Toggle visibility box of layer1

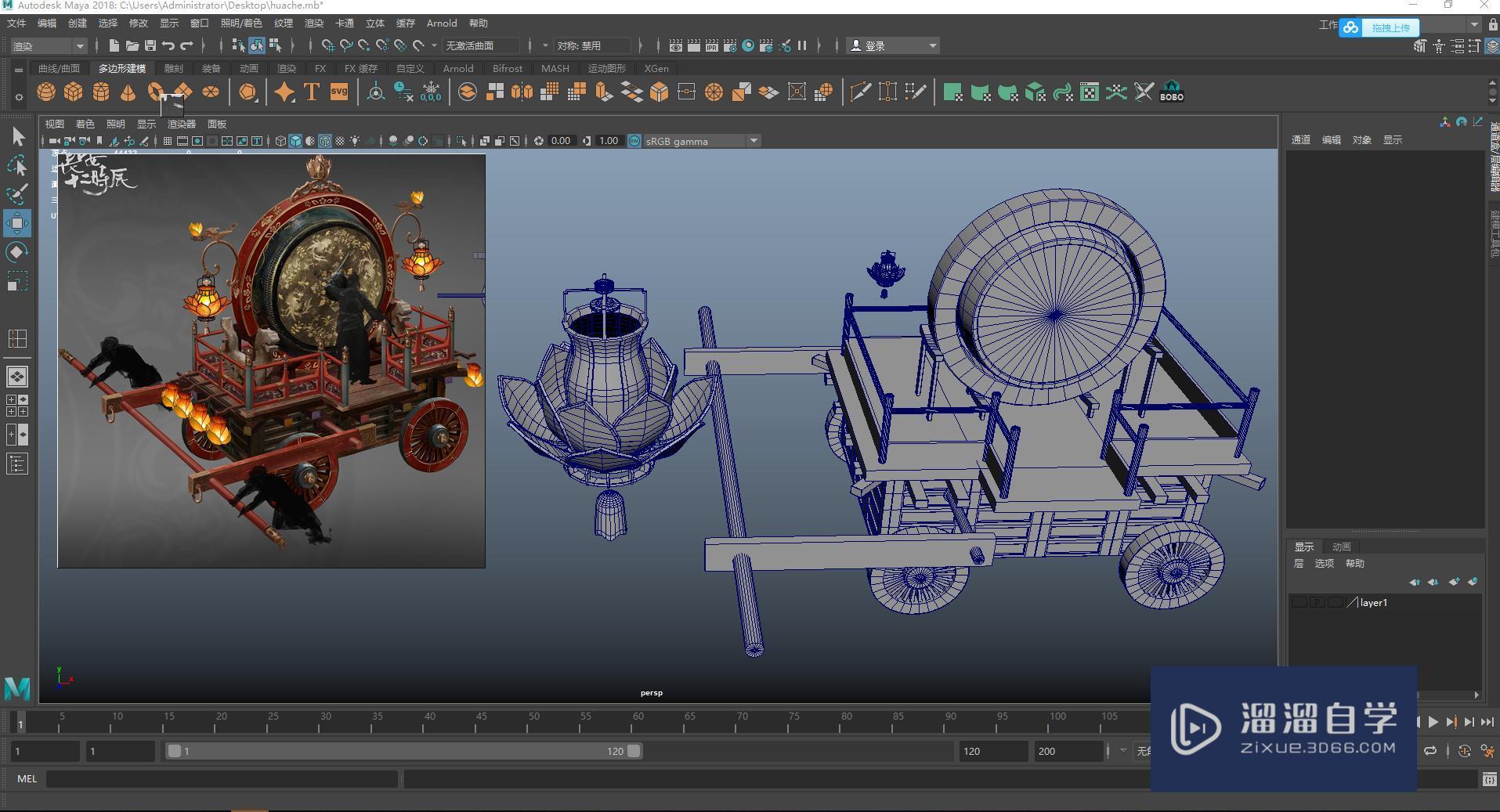(x=1299, y=602)
